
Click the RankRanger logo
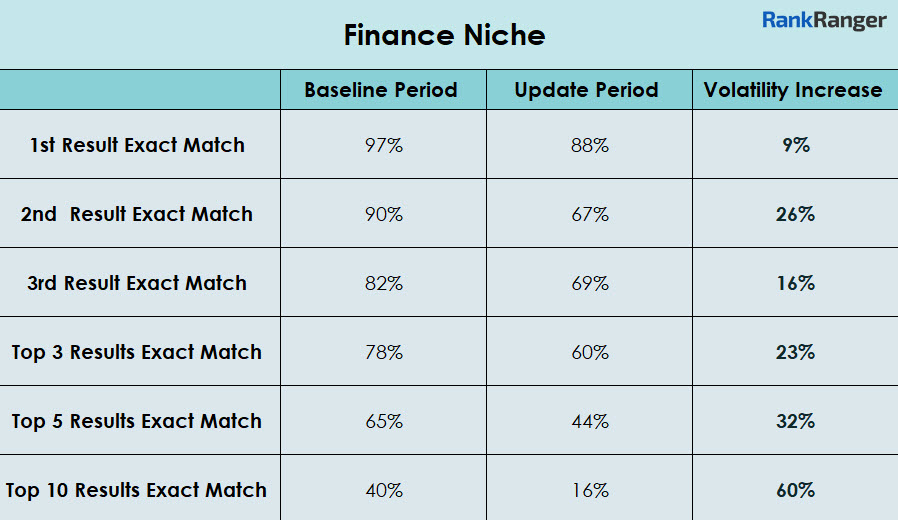pos(824,20)
